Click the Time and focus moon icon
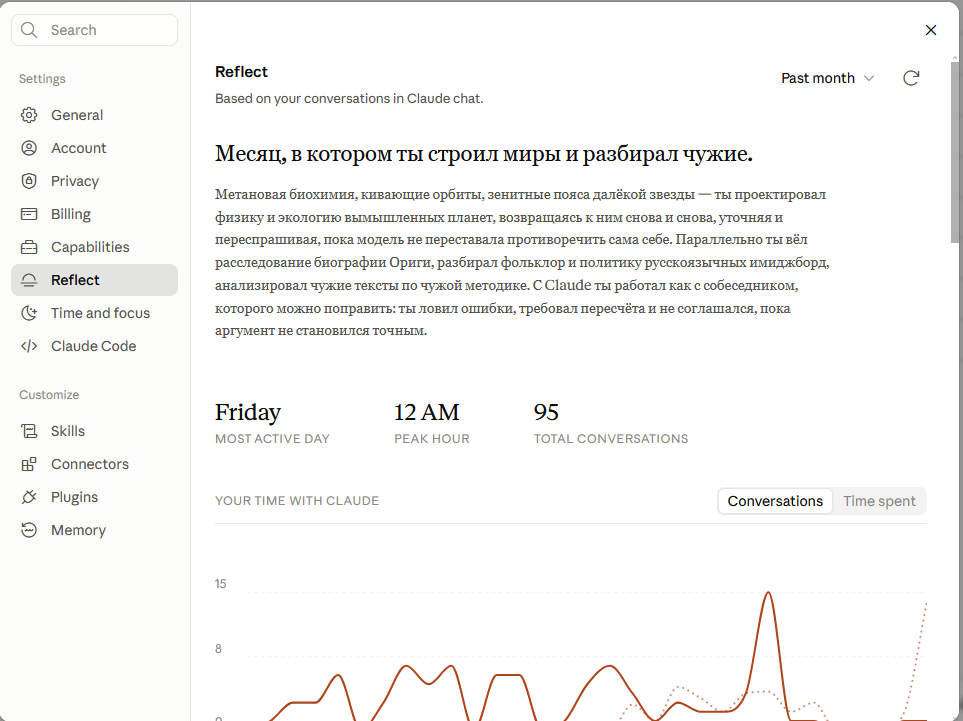The width and height of the screenshot is (963, 721). pos(29,313)
